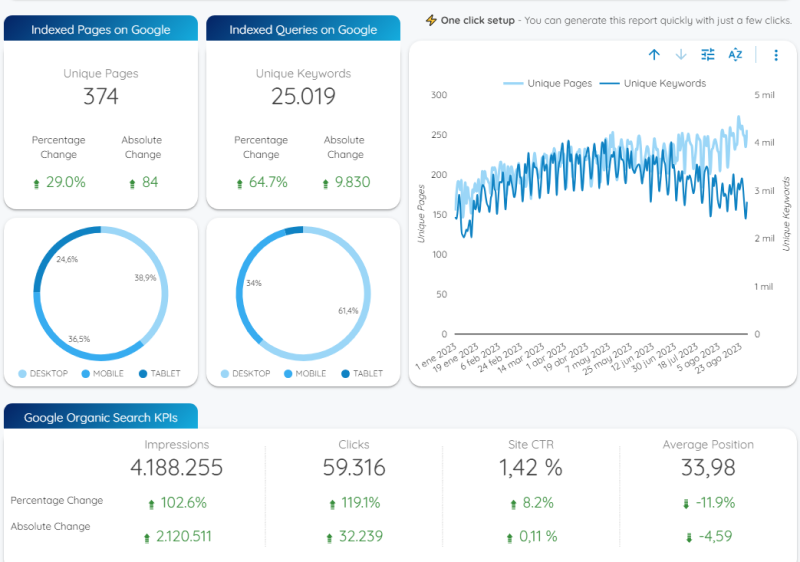The width and height of the screenshot is (800, 562).
Task: Click the Clicks 119.1% change value
Action: coord(361,503)
